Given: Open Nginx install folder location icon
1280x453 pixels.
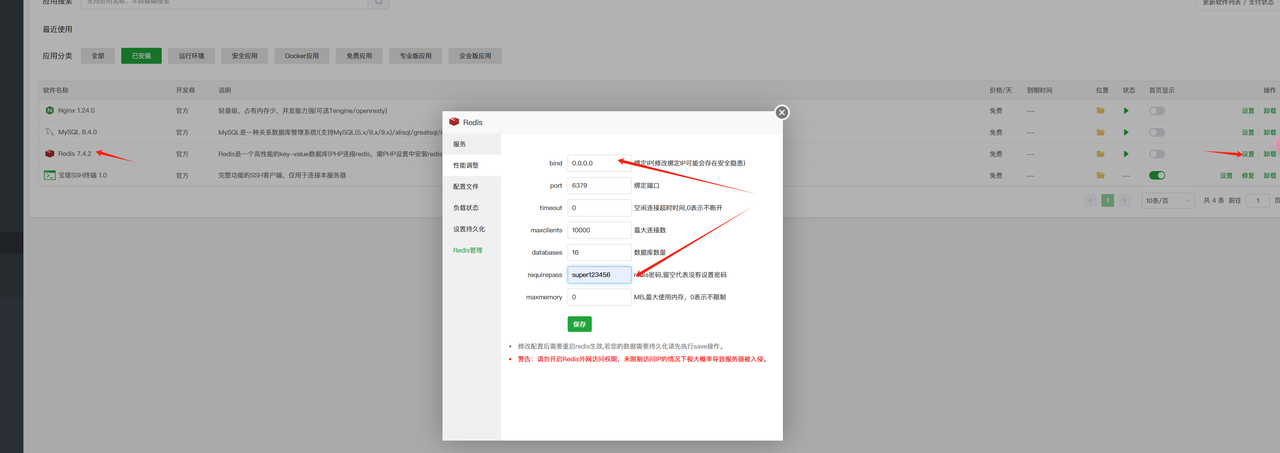Looking at the screenshot, I should [x=1101, y=110].
